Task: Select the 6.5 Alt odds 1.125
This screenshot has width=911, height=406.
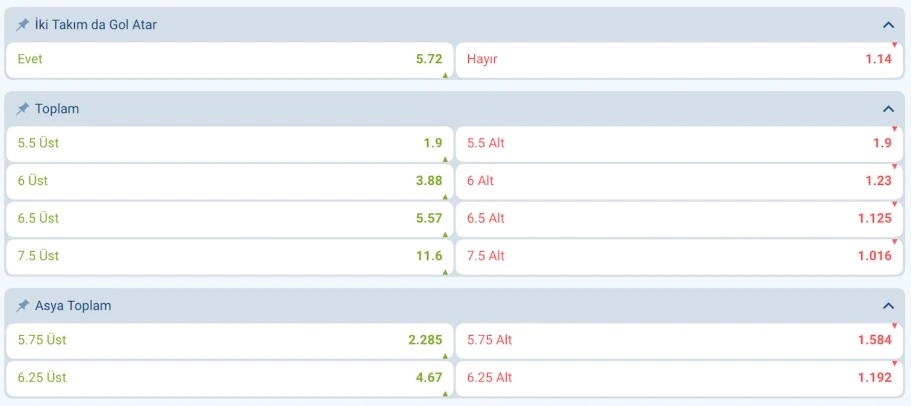Action: click(x=679, y=219)
